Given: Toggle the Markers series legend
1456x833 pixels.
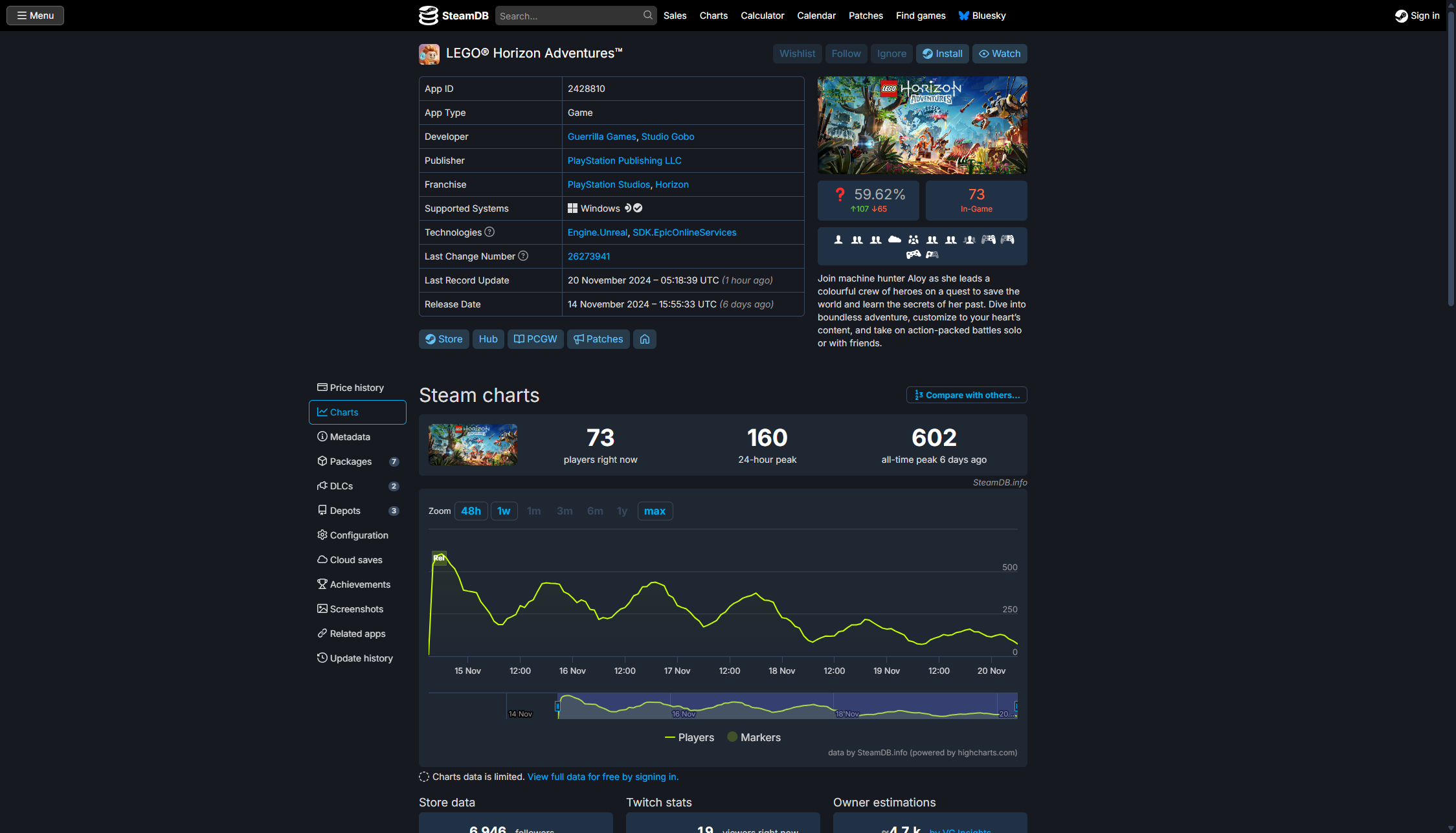Looking at the screenshot, I should [x=754, y=737].
